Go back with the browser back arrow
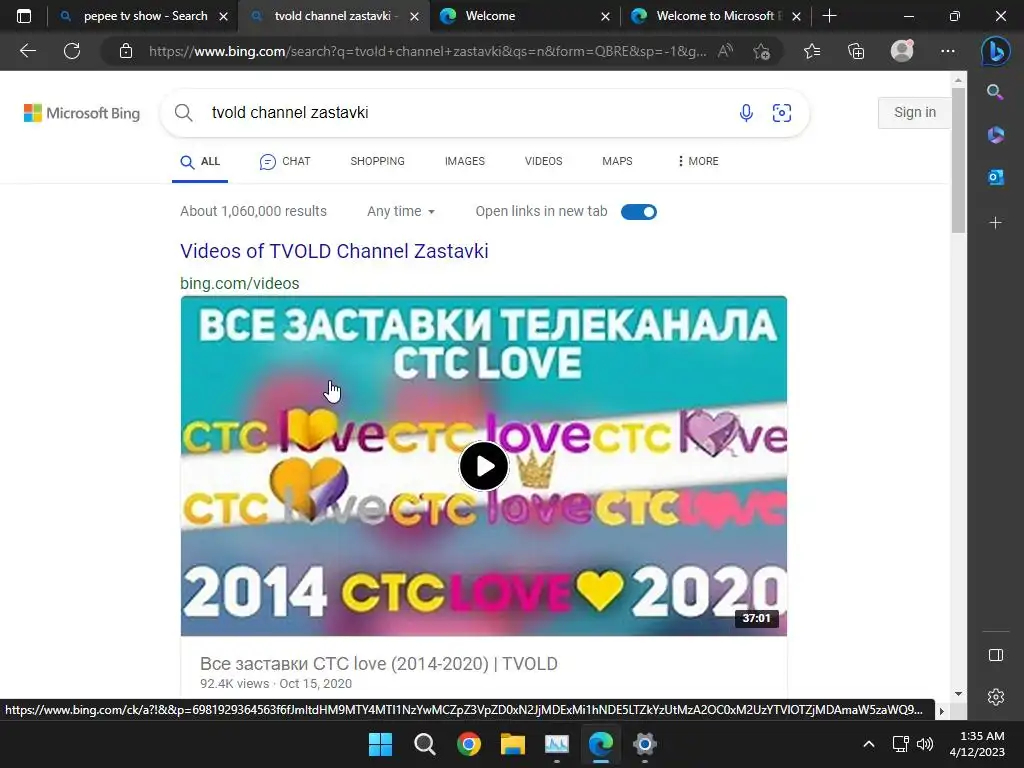This screenshot has height=768, width=1024. coord(27,51)
